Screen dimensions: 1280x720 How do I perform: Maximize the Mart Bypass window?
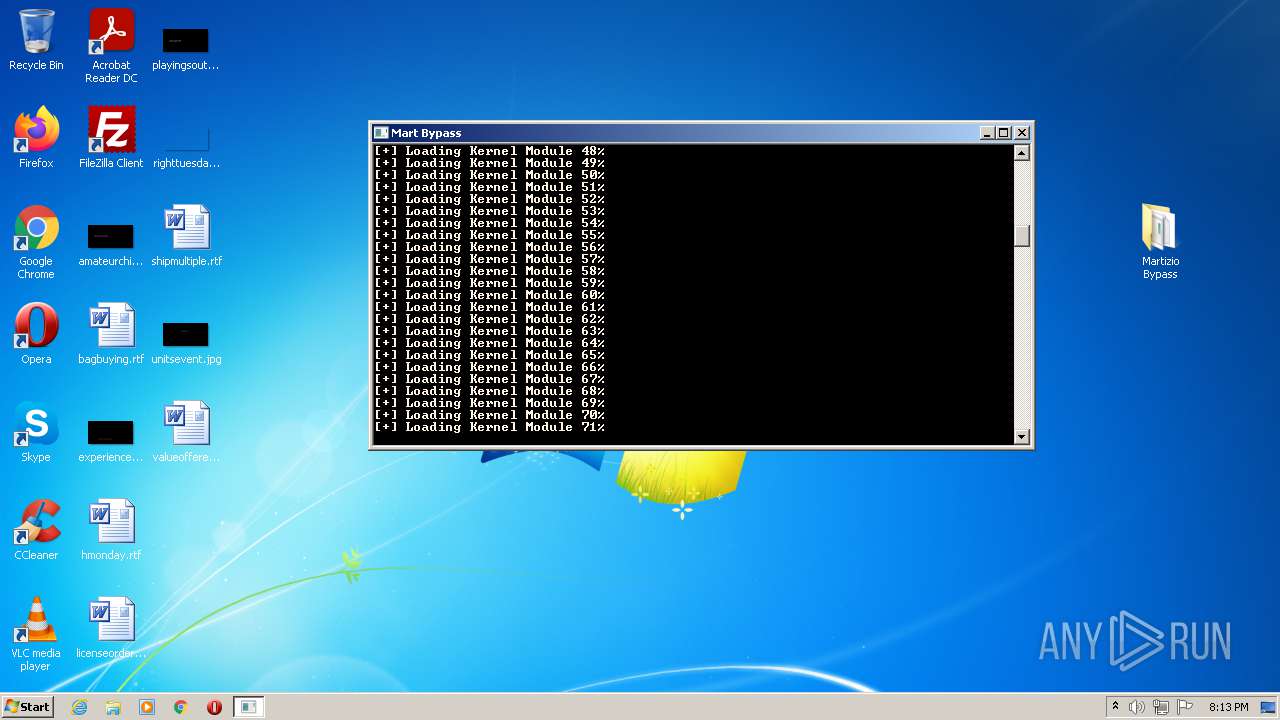(1004, 133)
